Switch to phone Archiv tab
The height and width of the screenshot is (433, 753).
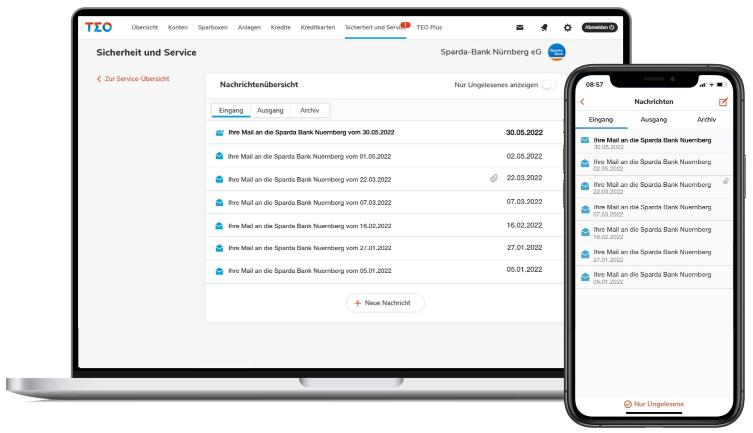coord(706,120)
